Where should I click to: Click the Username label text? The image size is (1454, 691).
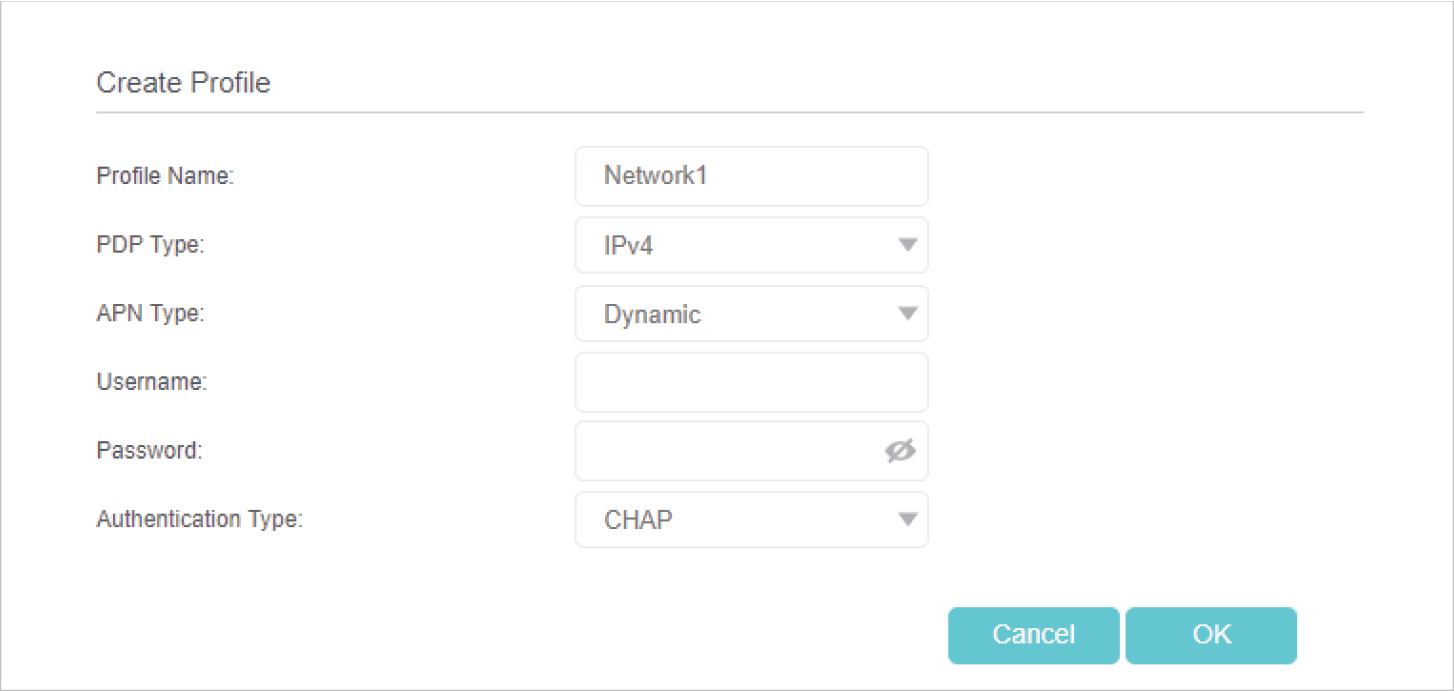(152, 382)
